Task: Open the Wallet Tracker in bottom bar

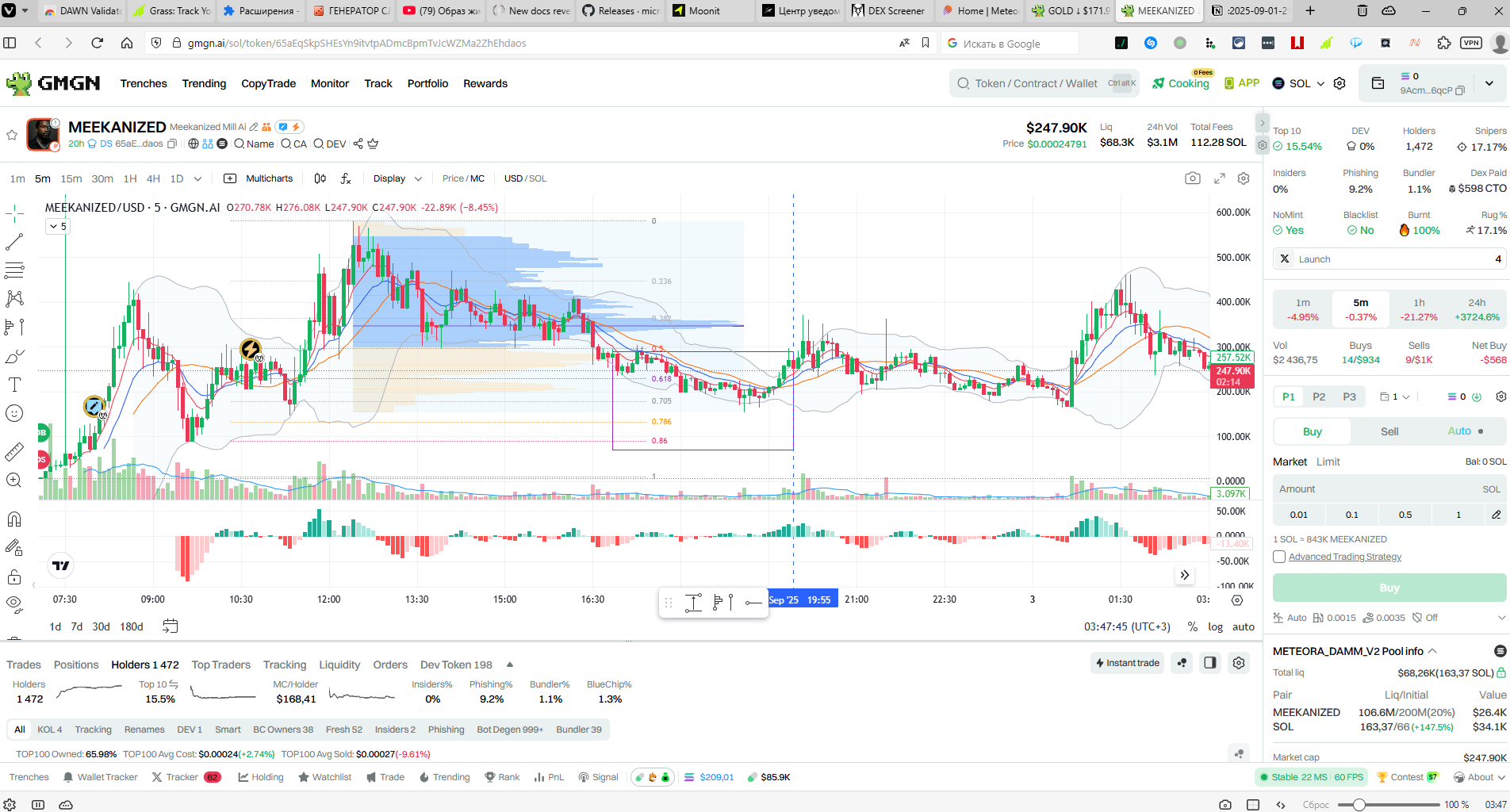Action: 100,777
